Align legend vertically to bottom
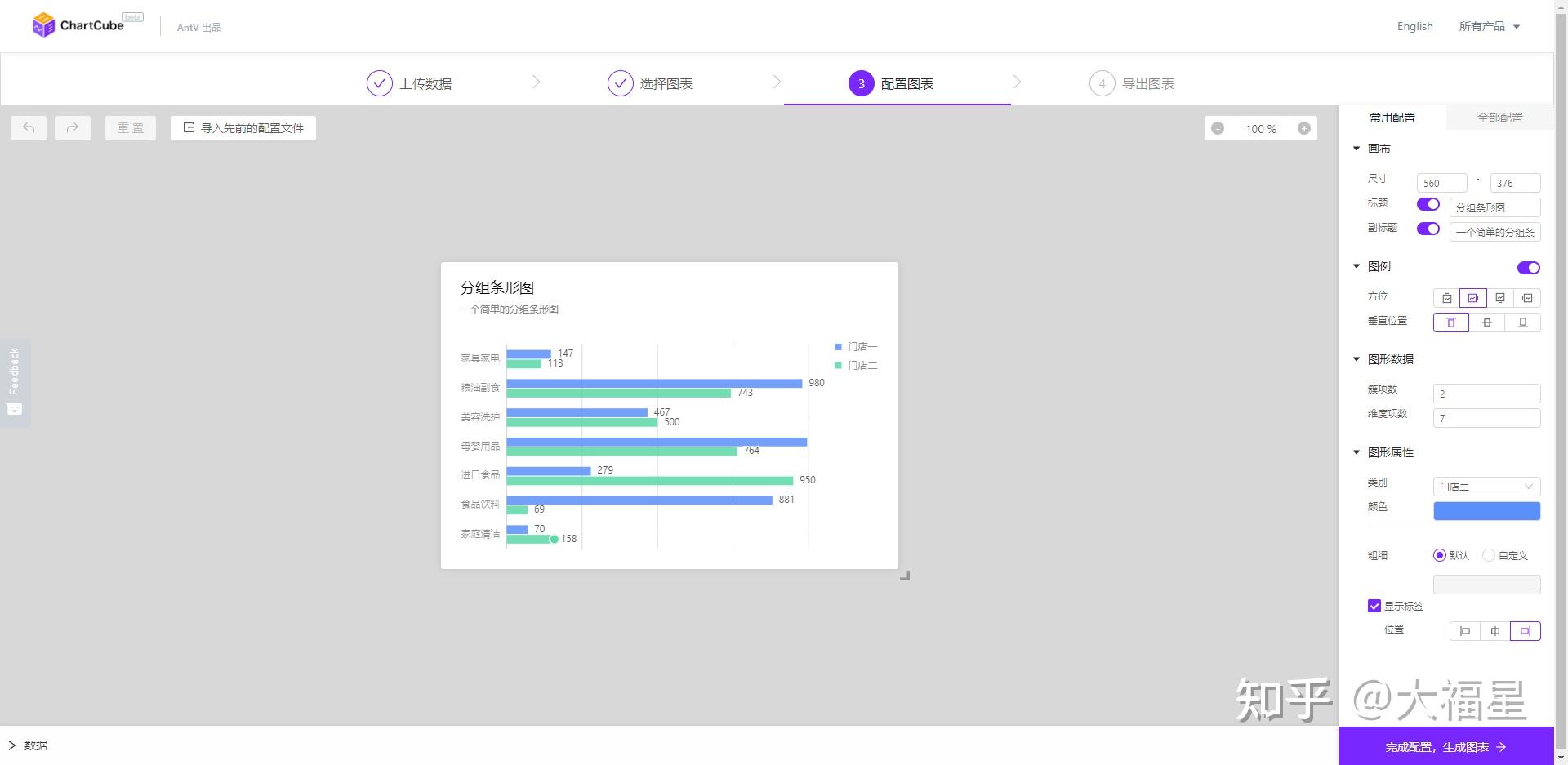This screenshot has width=1568, height=765. pos(1522,322)
